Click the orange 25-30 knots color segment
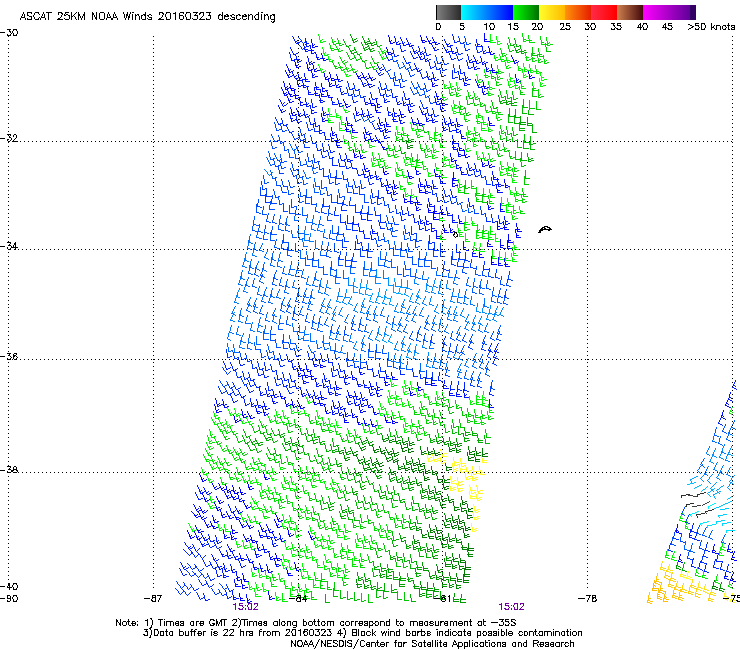This screenshot has width=740, height=650. 578,12
